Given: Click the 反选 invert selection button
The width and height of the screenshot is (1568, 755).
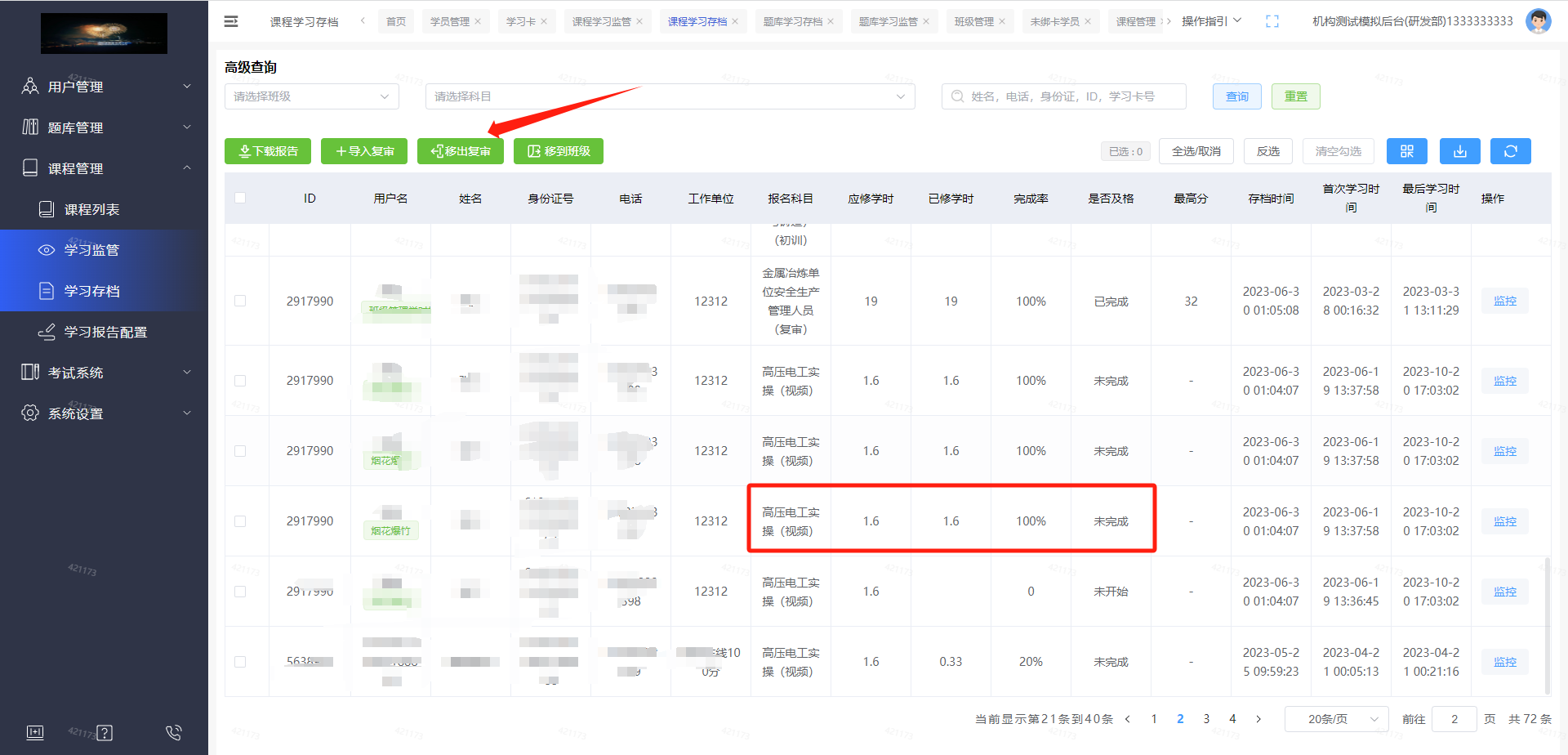Looking at the screenshot, I should point(1268,151).
